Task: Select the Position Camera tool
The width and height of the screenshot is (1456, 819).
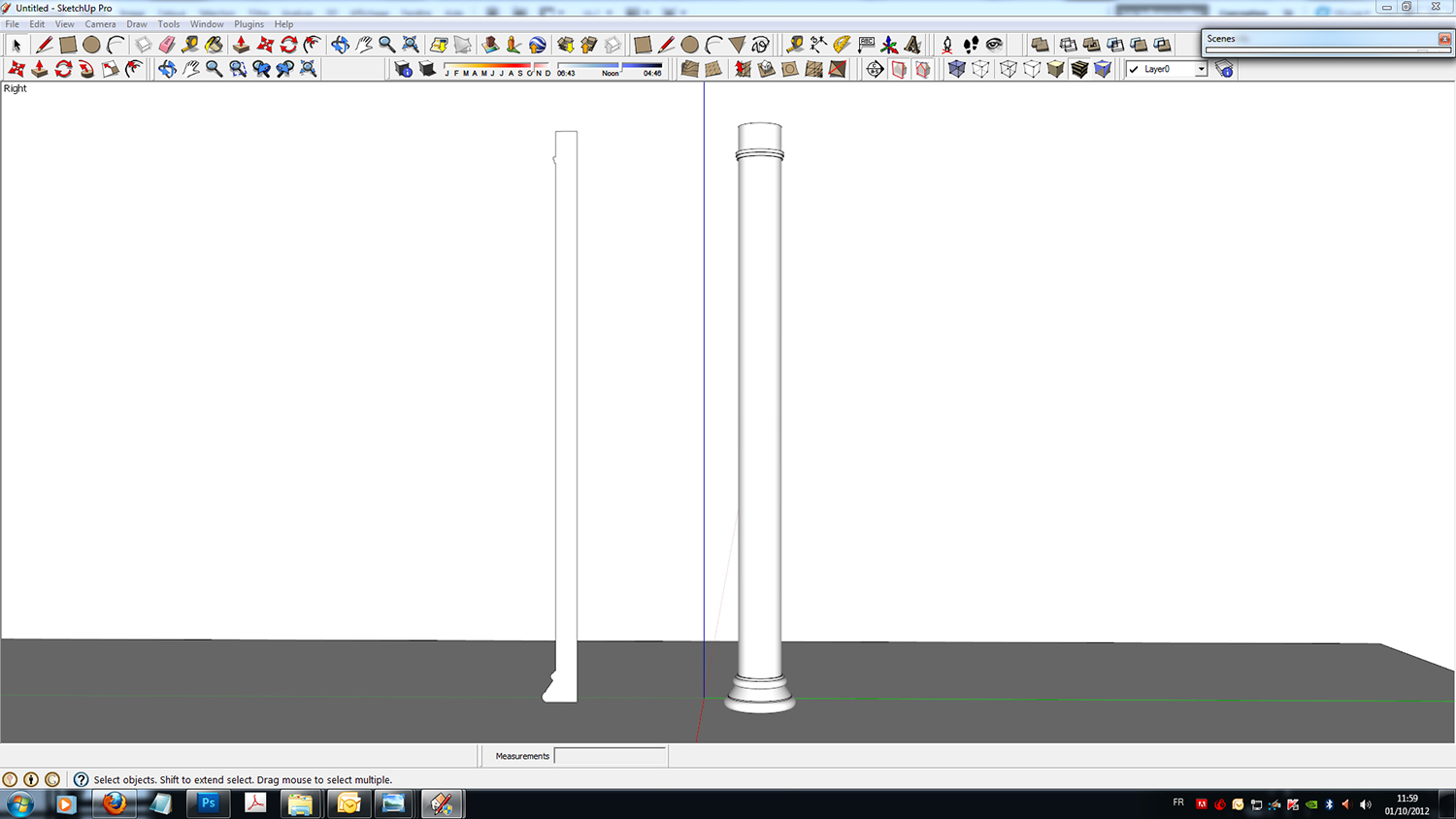Action: tap(947, 45)
